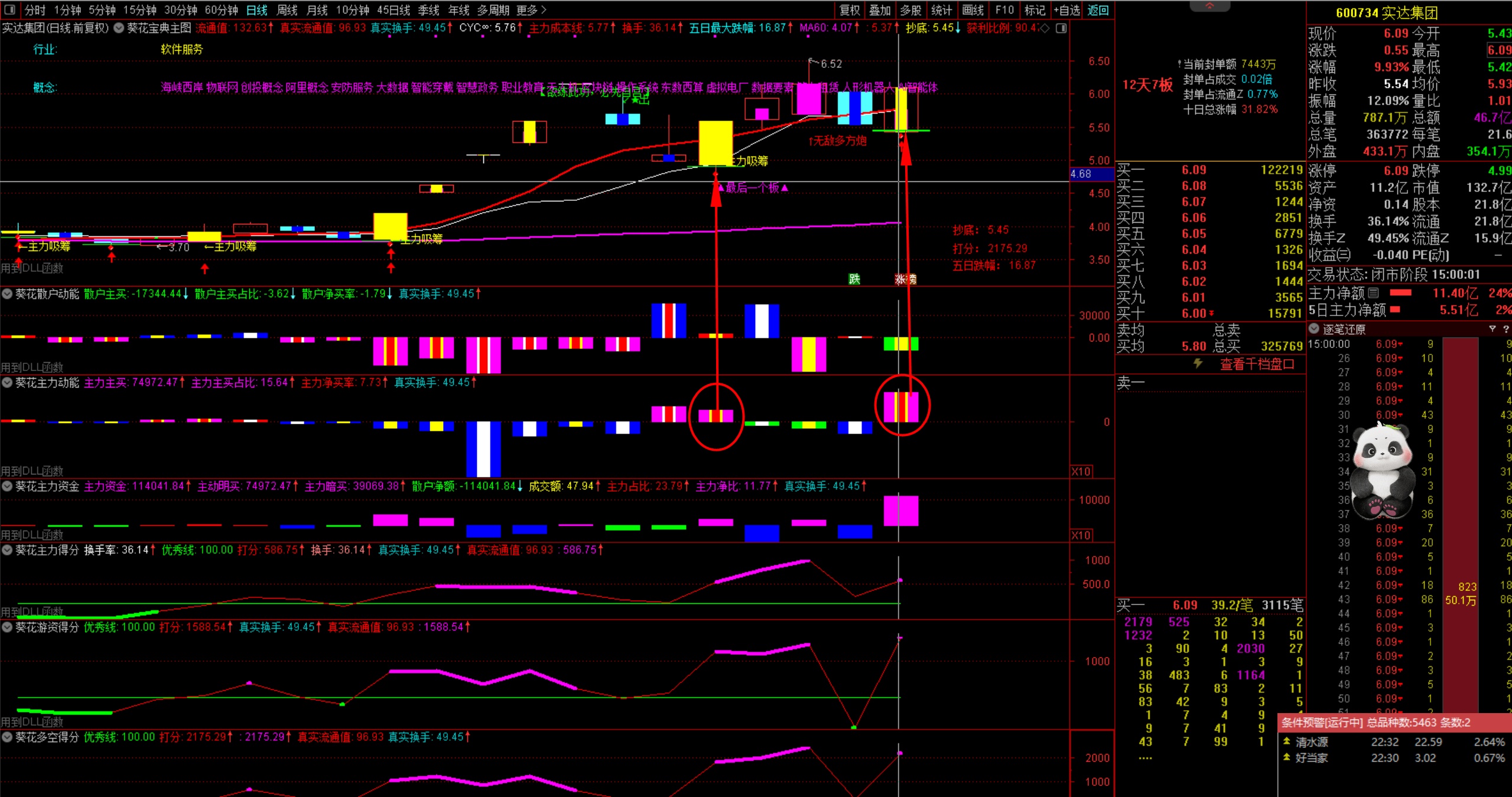The height and width of the screenshot is (797, 1512).
Task: Open 查看千档盘口 link
Action: pyautogui.click(x=1257, y=364)
